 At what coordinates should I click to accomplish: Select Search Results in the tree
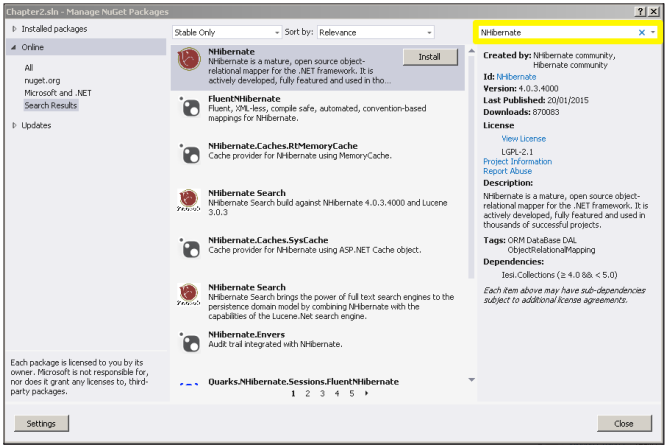pos(51,105)
